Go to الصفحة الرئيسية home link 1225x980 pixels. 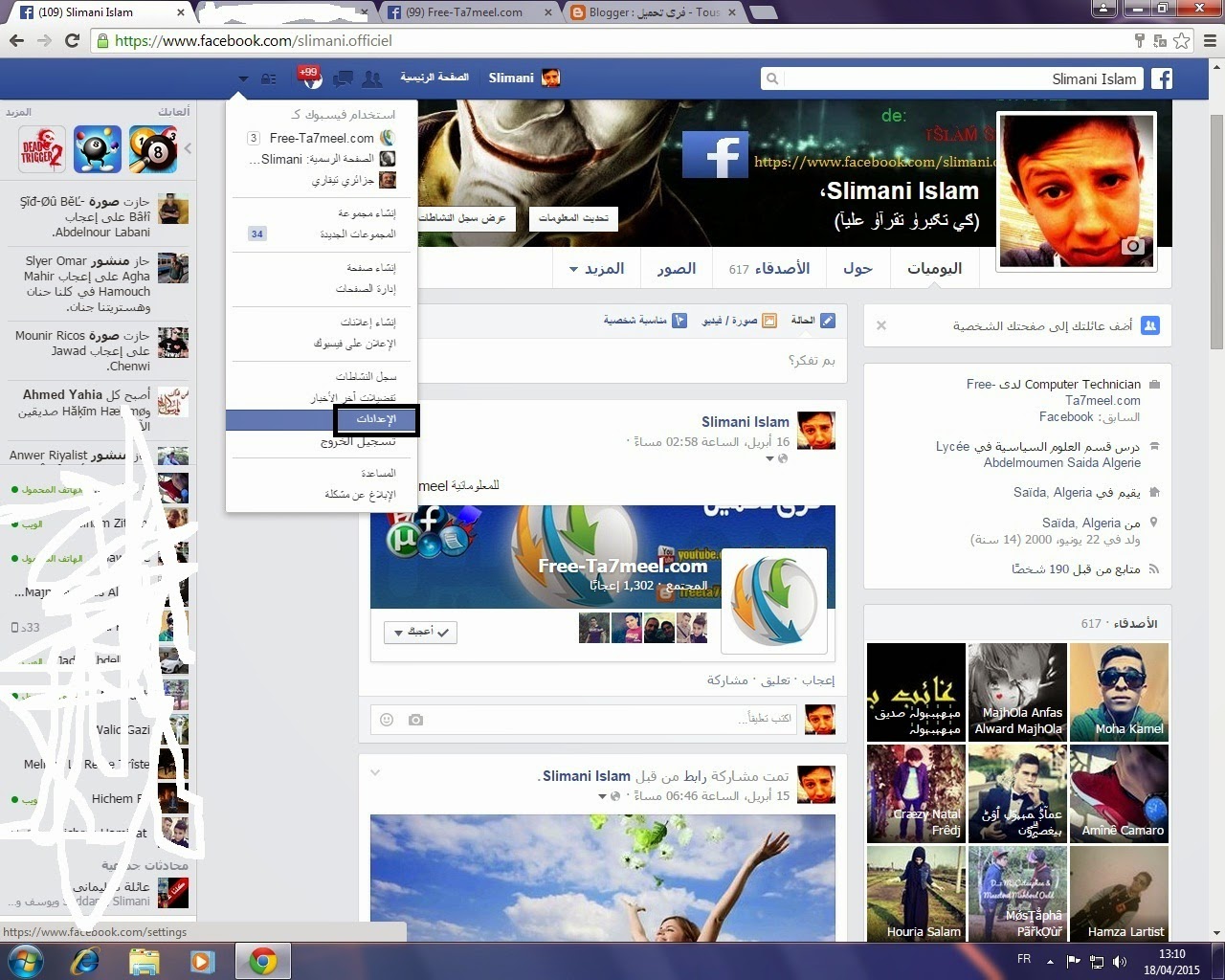[434, 78]
